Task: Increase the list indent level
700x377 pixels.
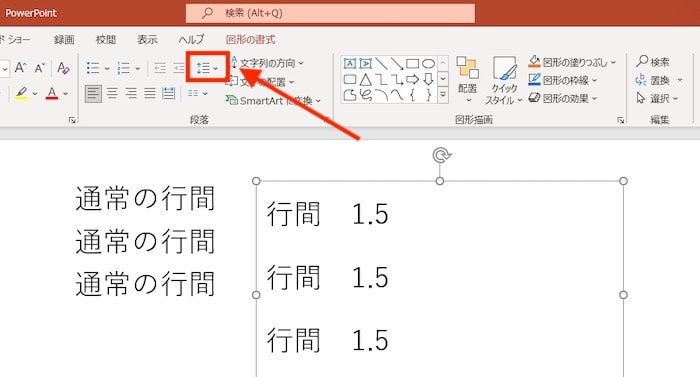Action: point(179,68)
